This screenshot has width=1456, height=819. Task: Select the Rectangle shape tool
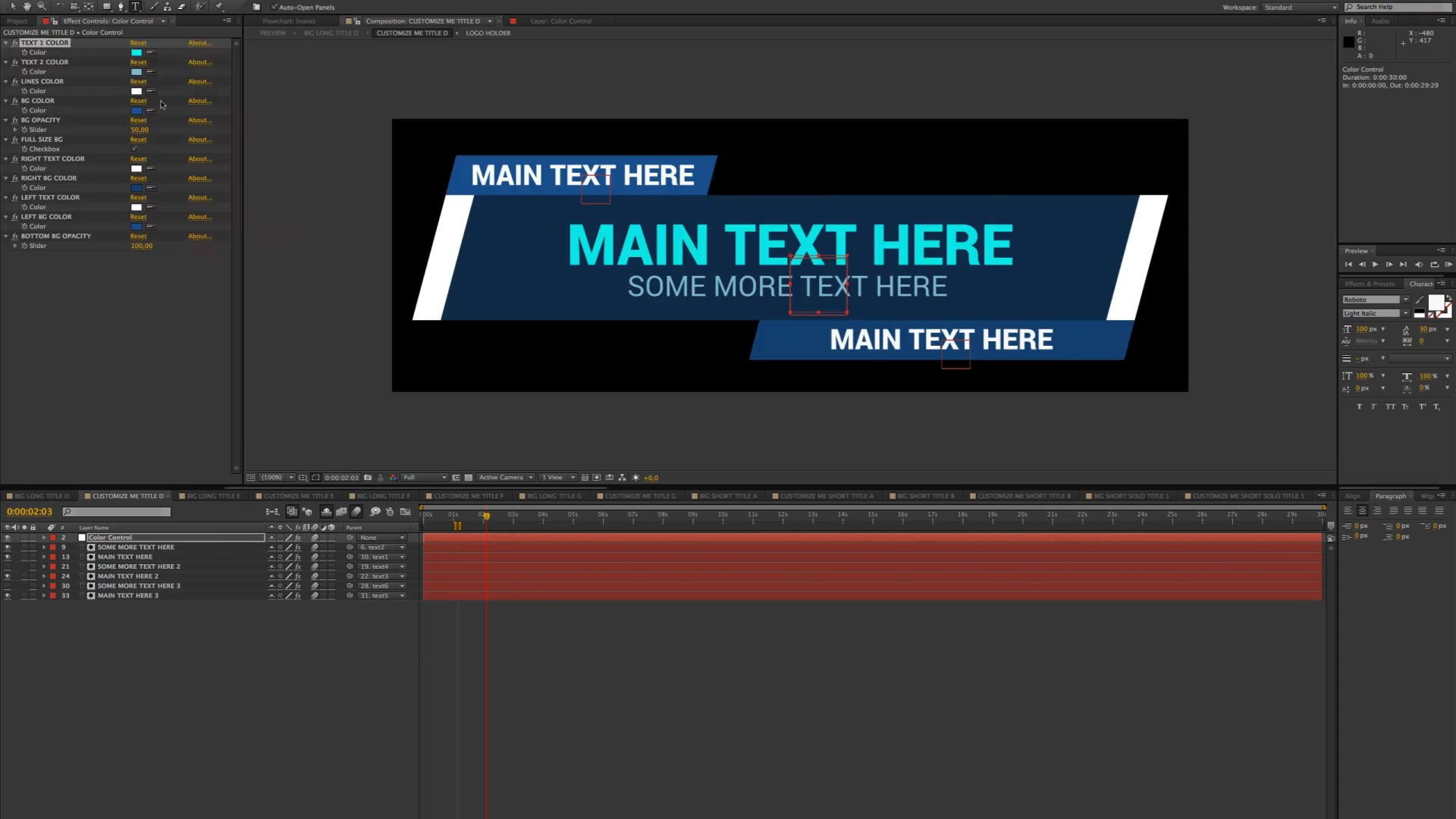(x=106, y=6)
